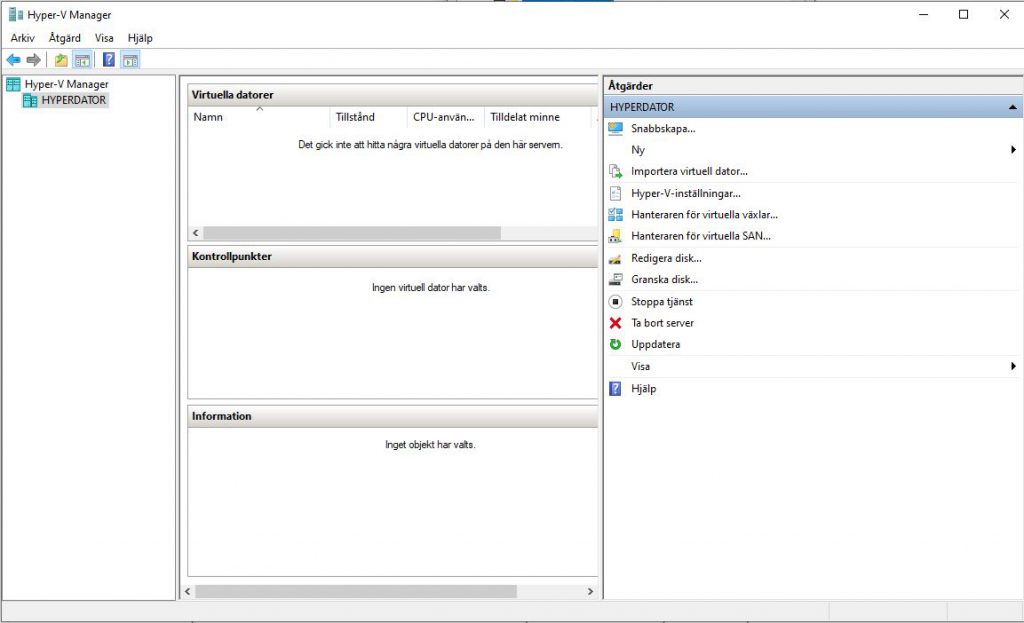Screen dimensions: 1024x623
Task: Click Ta bort server action
Action: (x=662, y=323)
